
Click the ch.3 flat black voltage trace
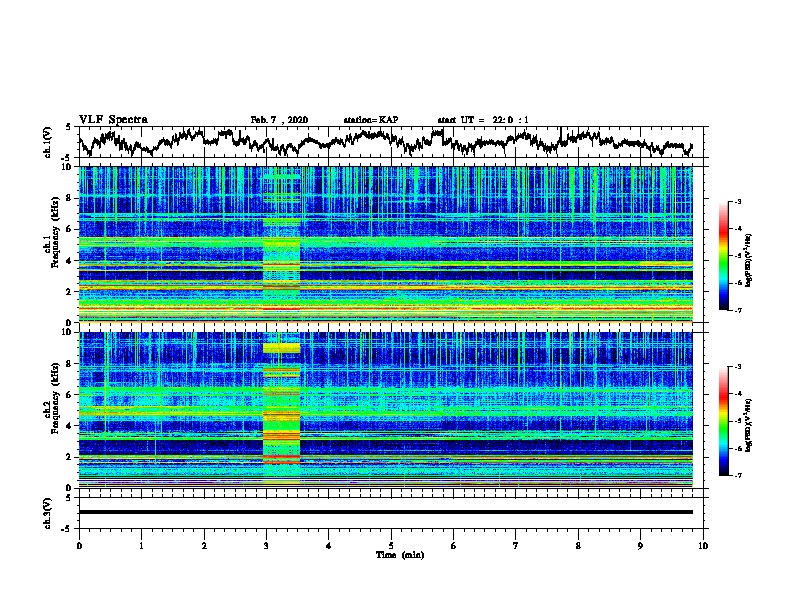click(x=386, y=512)
